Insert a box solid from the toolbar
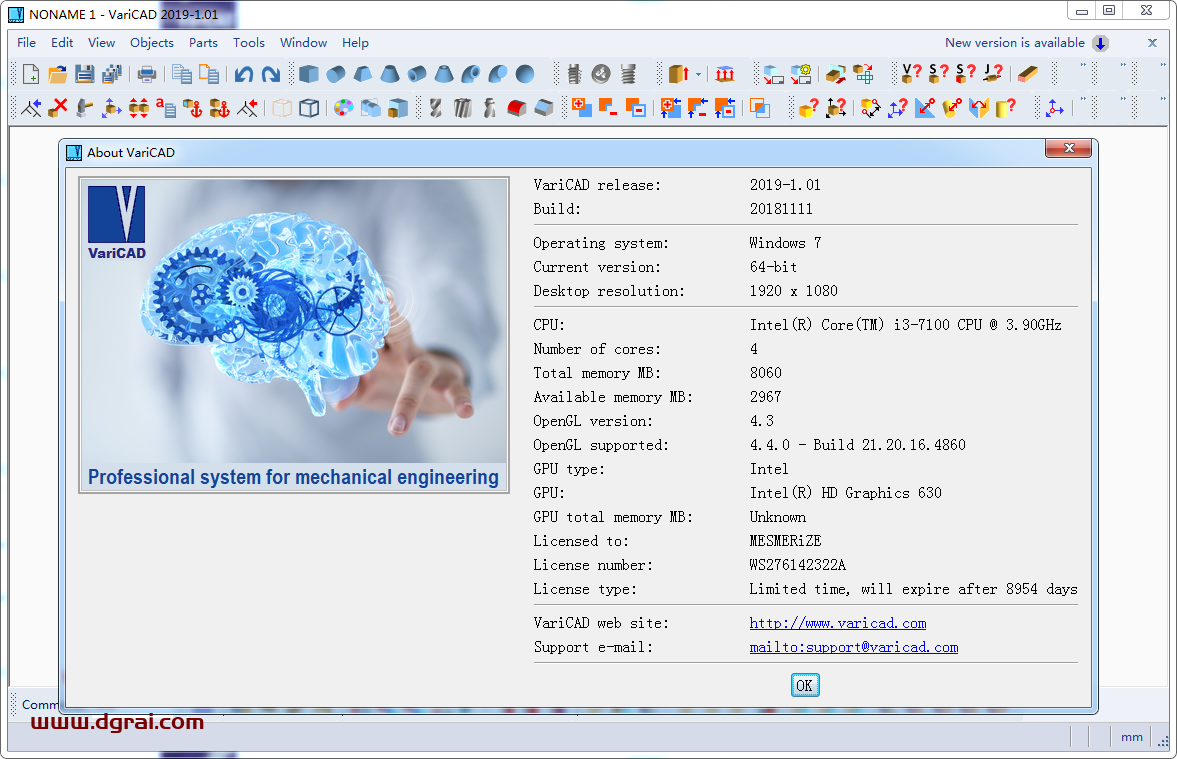Image resolution: width=1177 pixels, height=759 pixels. click(x=309, y=74)
